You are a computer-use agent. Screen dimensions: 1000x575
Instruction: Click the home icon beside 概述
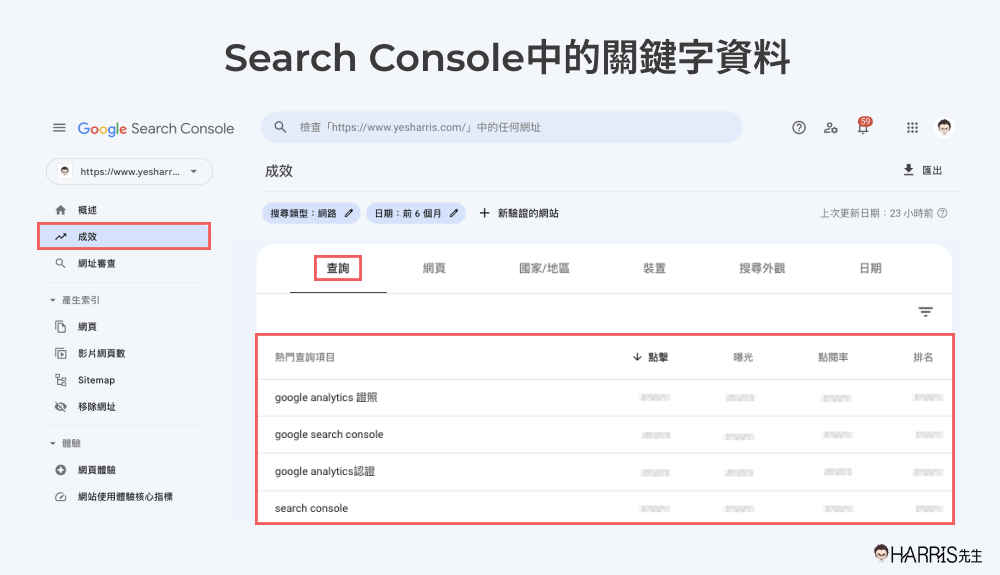61,210
